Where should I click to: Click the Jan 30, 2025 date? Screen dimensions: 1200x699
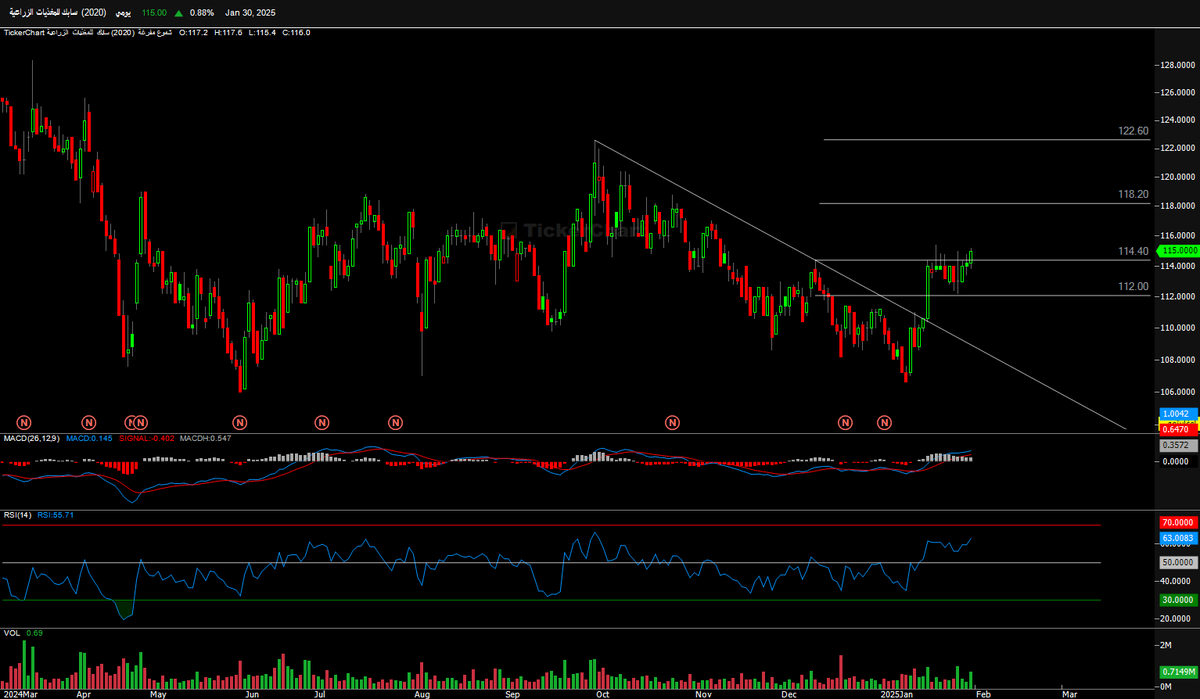coord(252,12)
